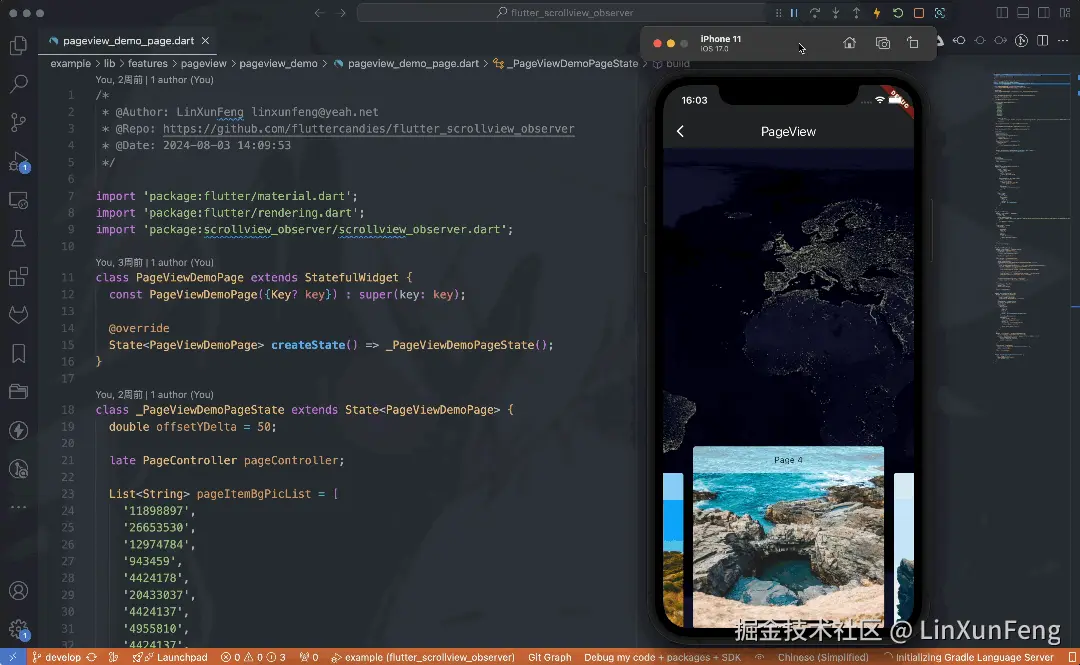The height and width of the screenshot is (665, 1080).
Task: Toggle the primary side bar layout button
Action: click(1002, 13)
